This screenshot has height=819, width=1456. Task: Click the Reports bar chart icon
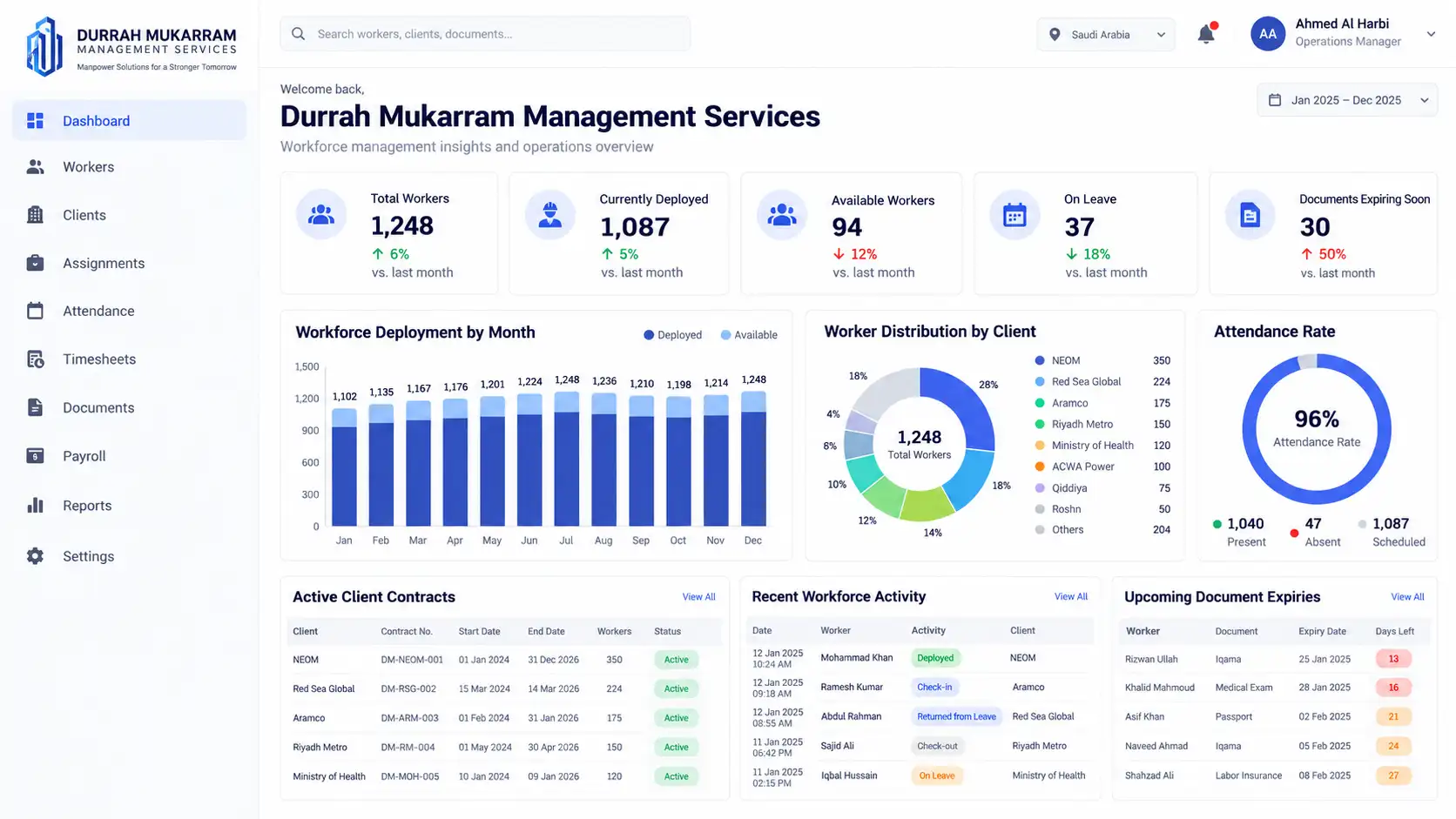pos(35,506)
